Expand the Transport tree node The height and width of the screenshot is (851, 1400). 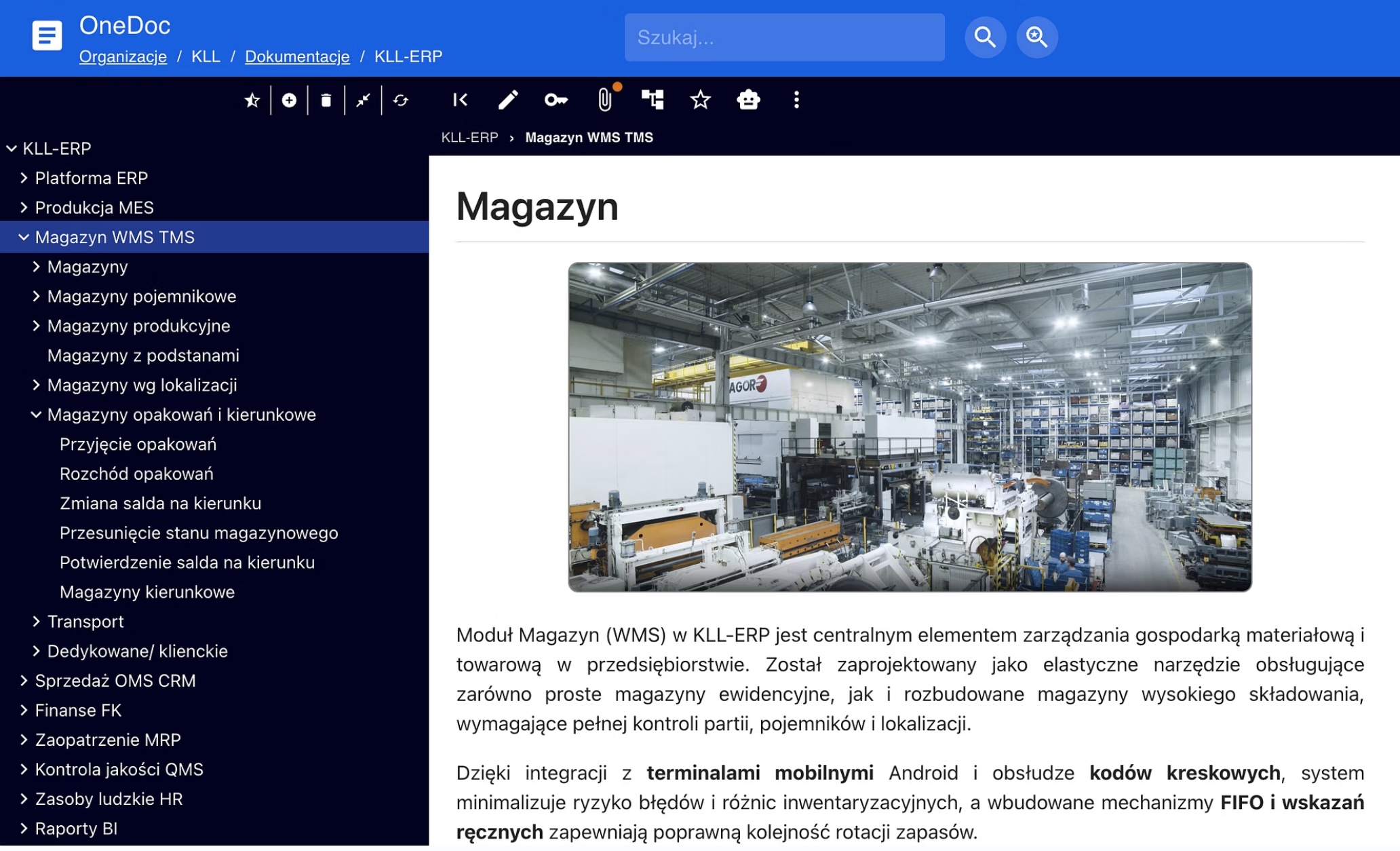pos(36,622)
